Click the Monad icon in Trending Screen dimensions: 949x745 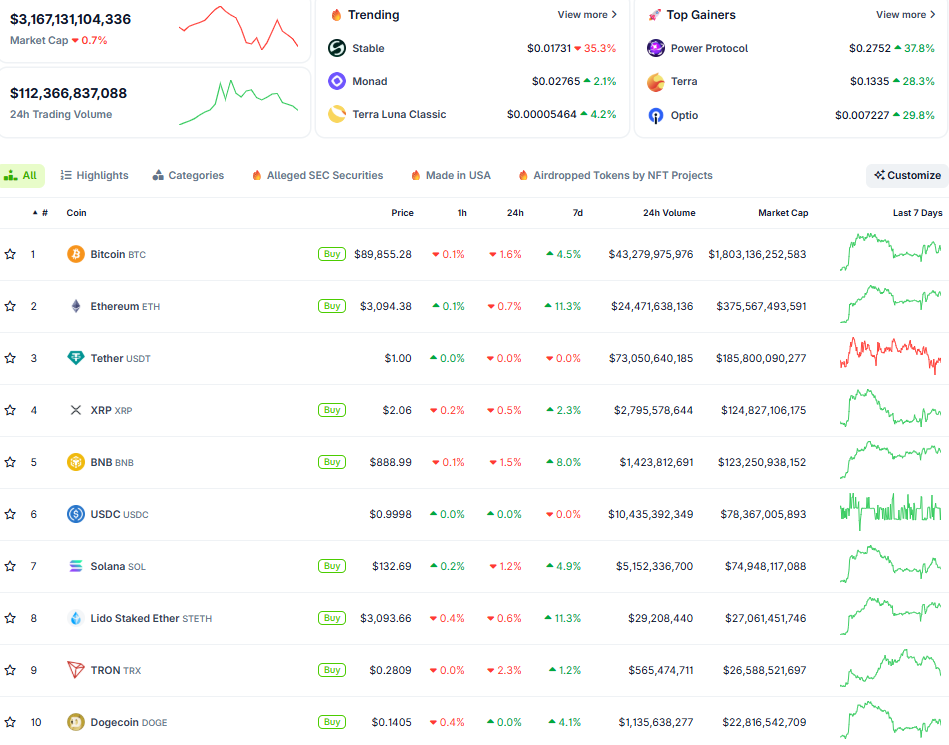tap(337, 81)
